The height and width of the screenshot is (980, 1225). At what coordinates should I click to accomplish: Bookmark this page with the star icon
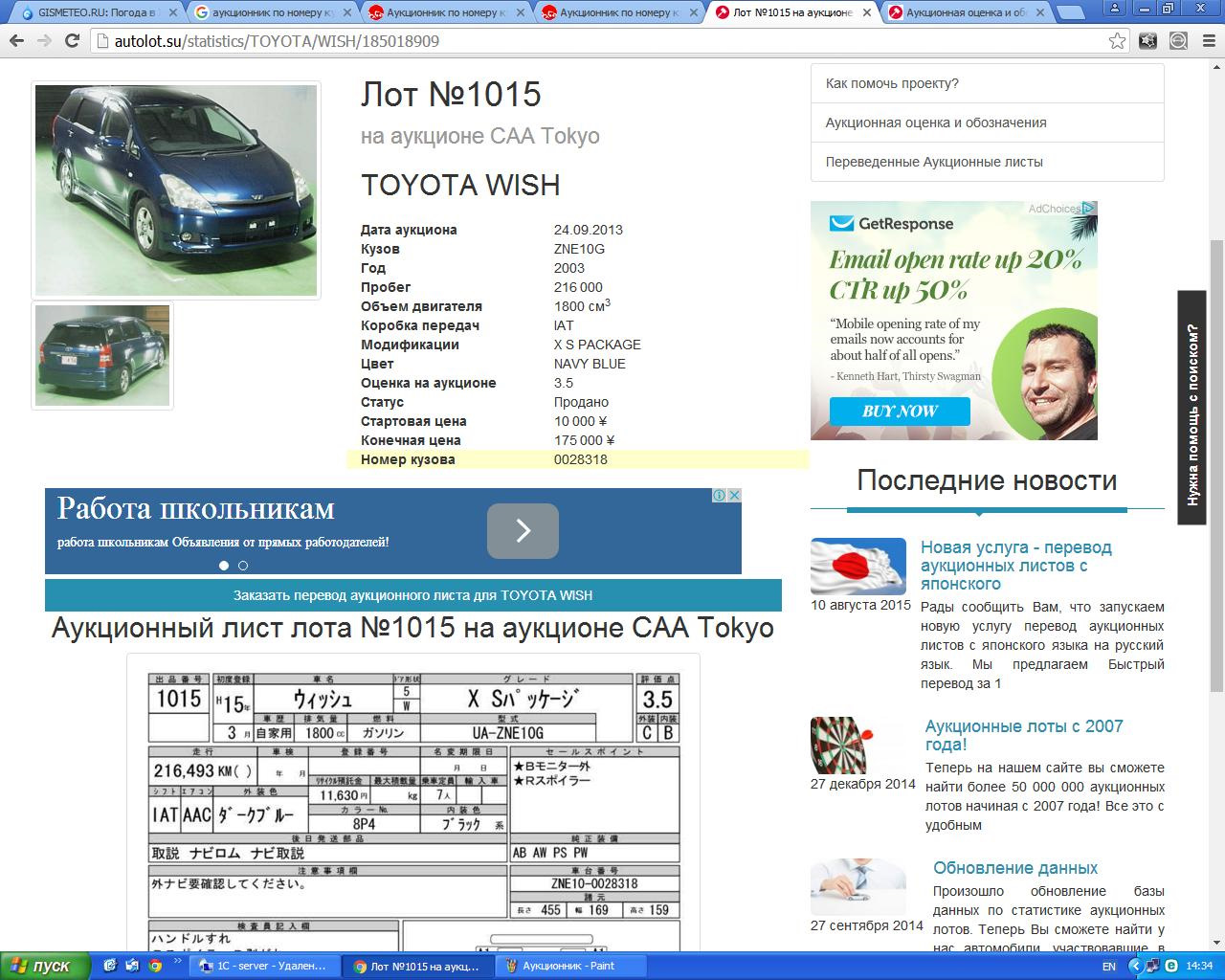click(1117, 41)
